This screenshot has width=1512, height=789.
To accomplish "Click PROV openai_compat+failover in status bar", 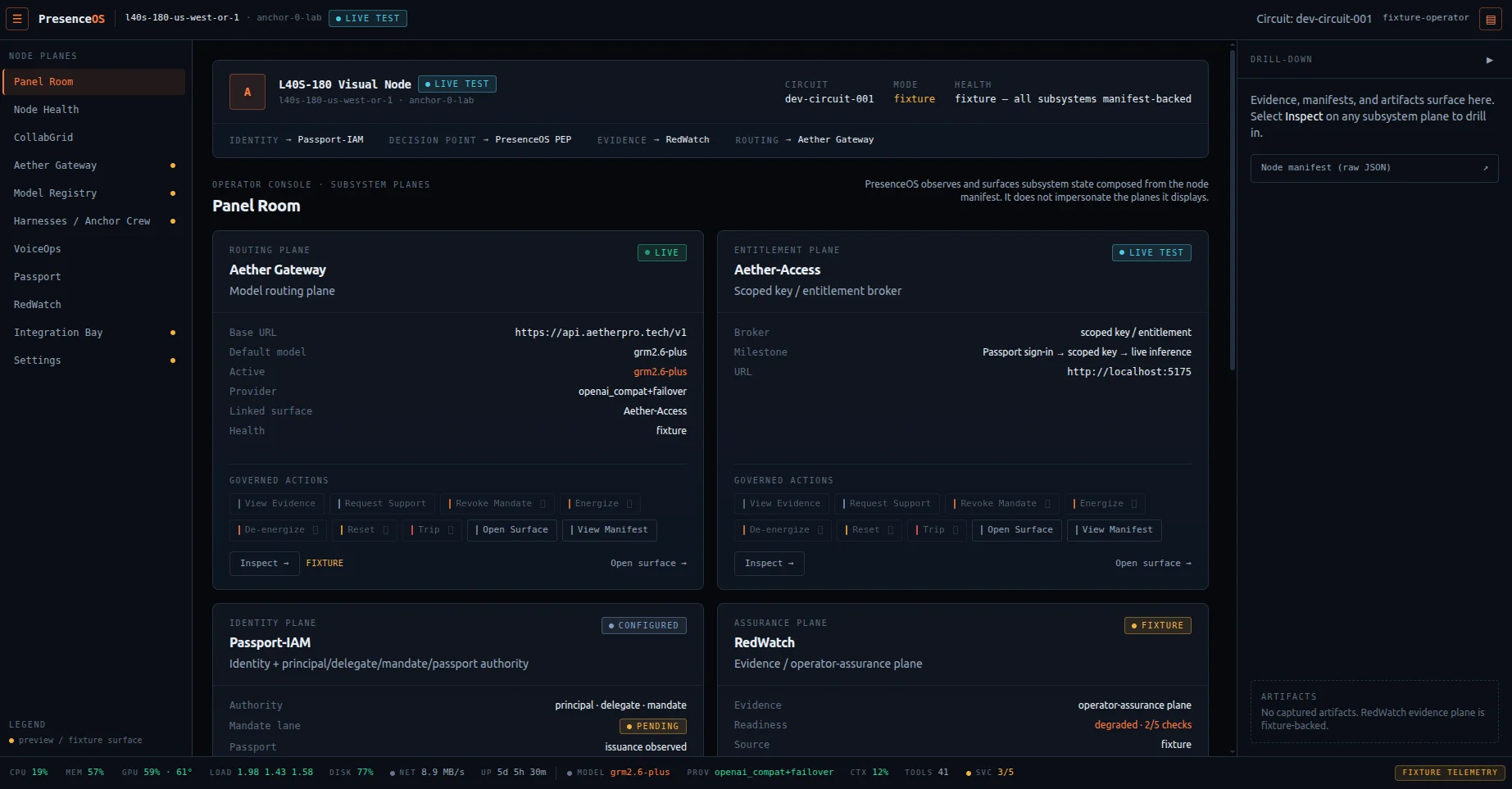I will pyautogui.click(x=760, y=773).
